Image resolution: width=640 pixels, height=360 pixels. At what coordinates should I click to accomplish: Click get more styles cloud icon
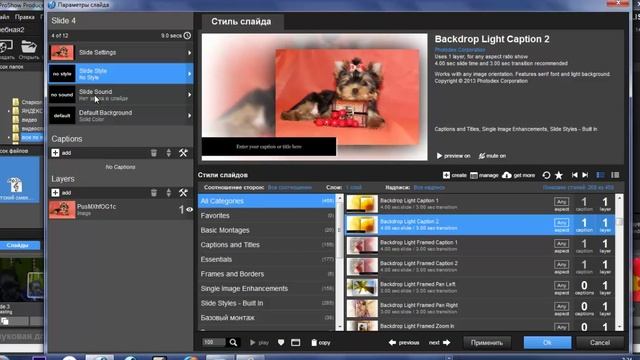pyautogui.click(x=507, y=175)
